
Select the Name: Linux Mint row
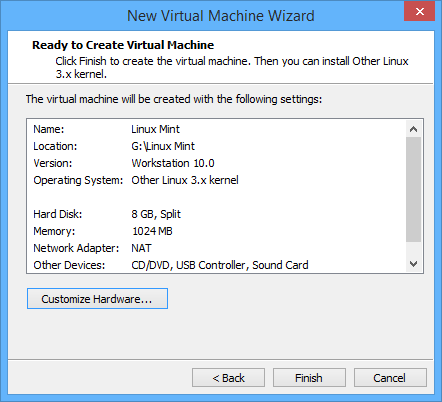tap(216, 129)
